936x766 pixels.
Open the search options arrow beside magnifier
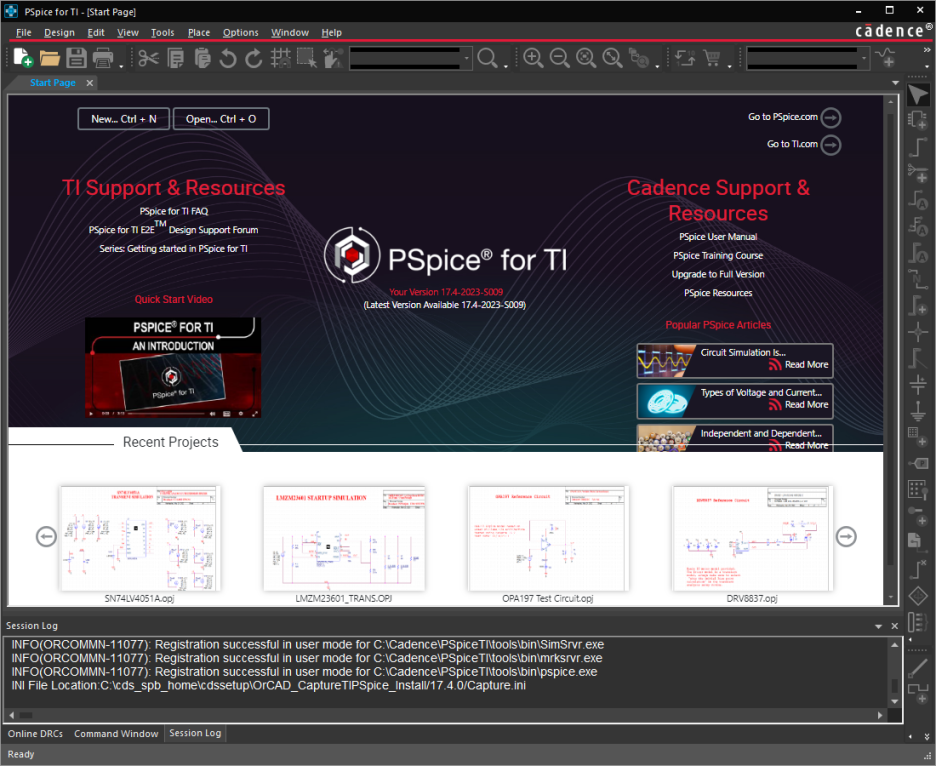pos(506,66)
